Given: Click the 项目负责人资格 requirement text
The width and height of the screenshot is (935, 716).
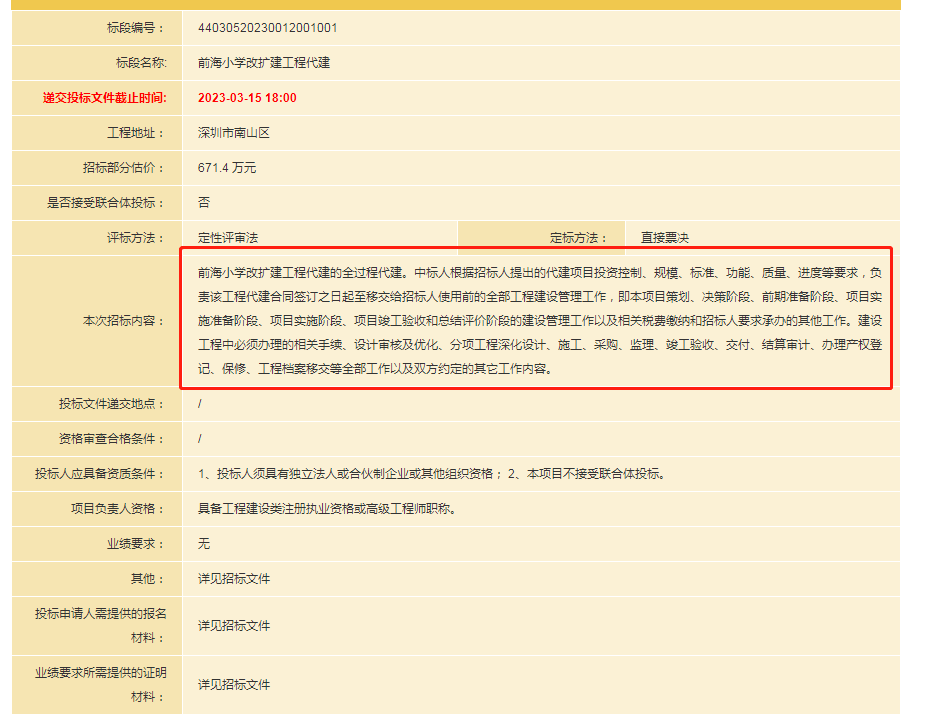Looking at the screenshot, I should click(x=326, y=509).
